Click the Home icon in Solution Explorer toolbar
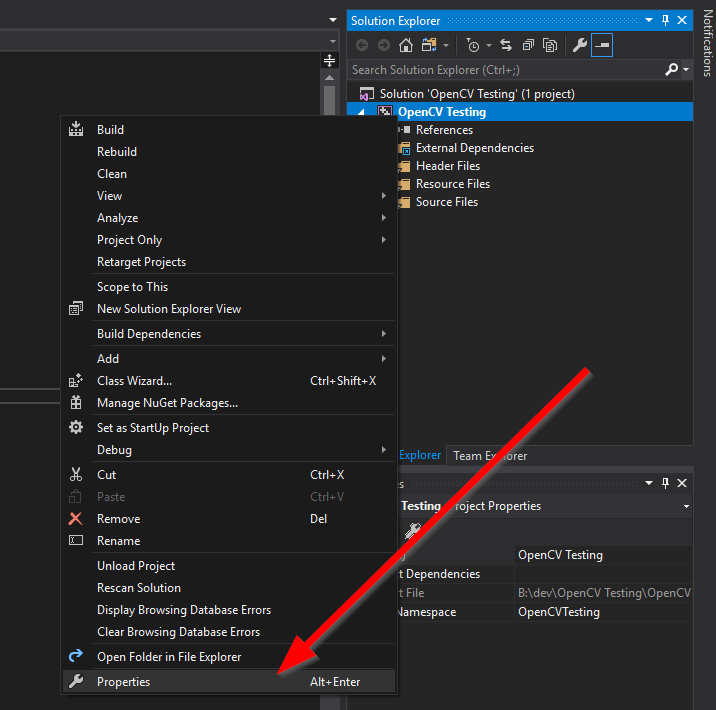Viewport: 716px width, 710px height. pos(405,45)
